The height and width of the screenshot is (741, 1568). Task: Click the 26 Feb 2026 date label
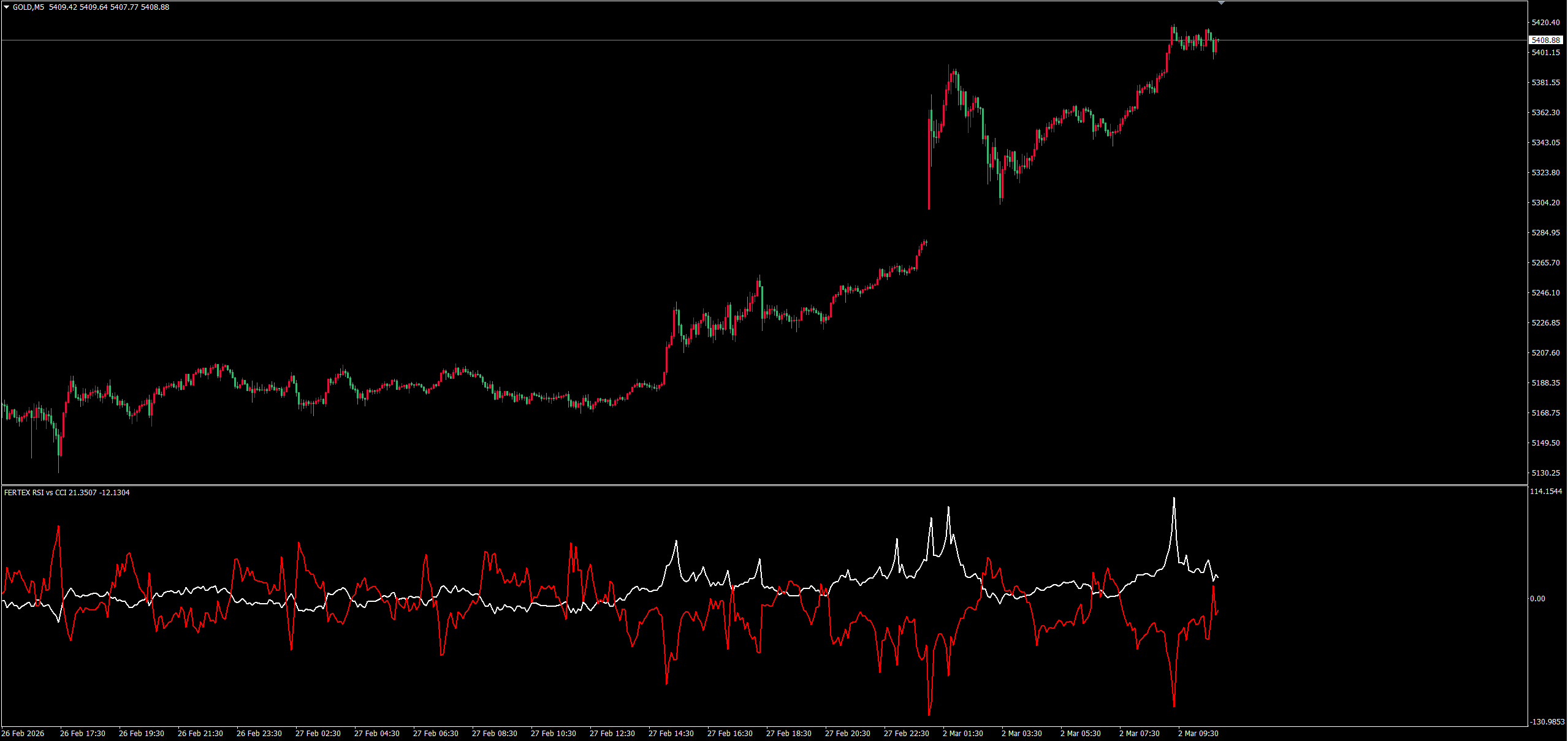23,734
